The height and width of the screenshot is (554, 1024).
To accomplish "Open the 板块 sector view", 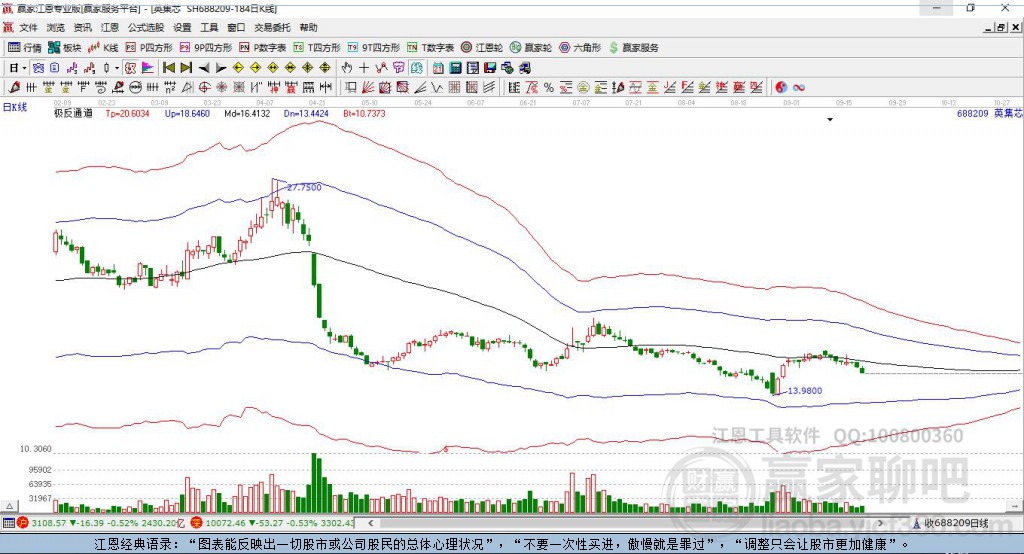I will pyautogui.click(x=65, y=48).
